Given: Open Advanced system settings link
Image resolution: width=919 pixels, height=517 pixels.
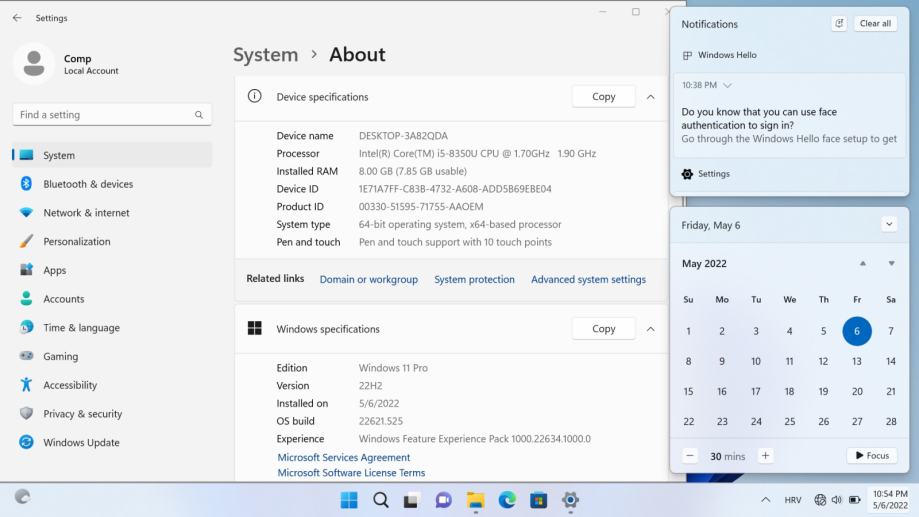Looking at the screenshot, I should click(x=588, y=280).
